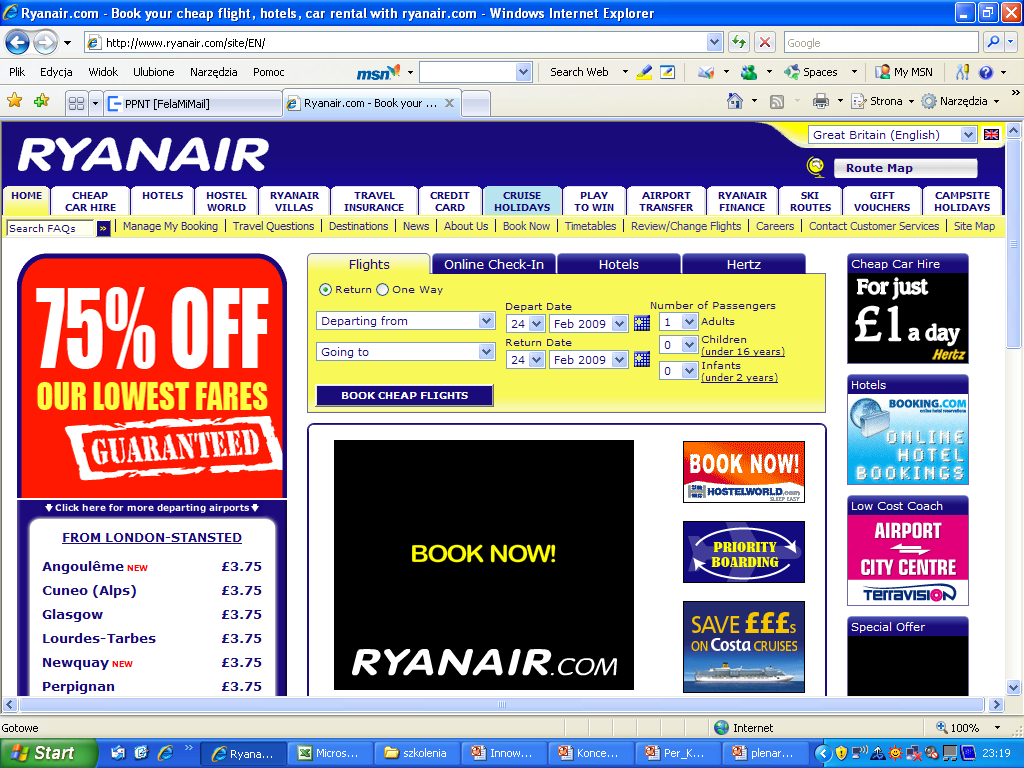This screenshot has width=1024, height=768.
Task: Switch to the Online Check-In tab
Action: 494,264
